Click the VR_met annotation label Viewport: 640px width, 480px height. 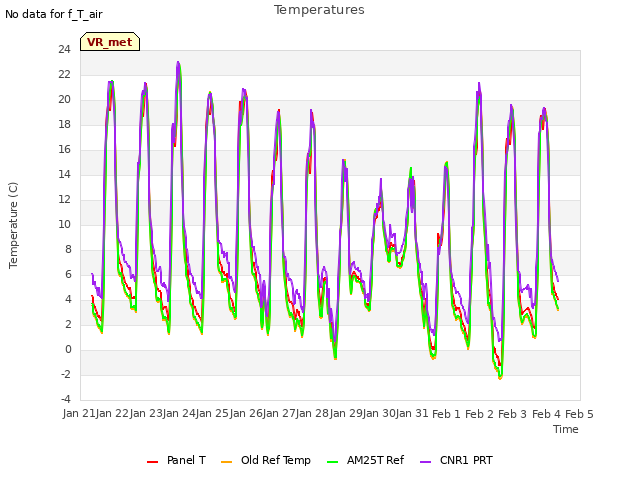(x=110, y=42)
